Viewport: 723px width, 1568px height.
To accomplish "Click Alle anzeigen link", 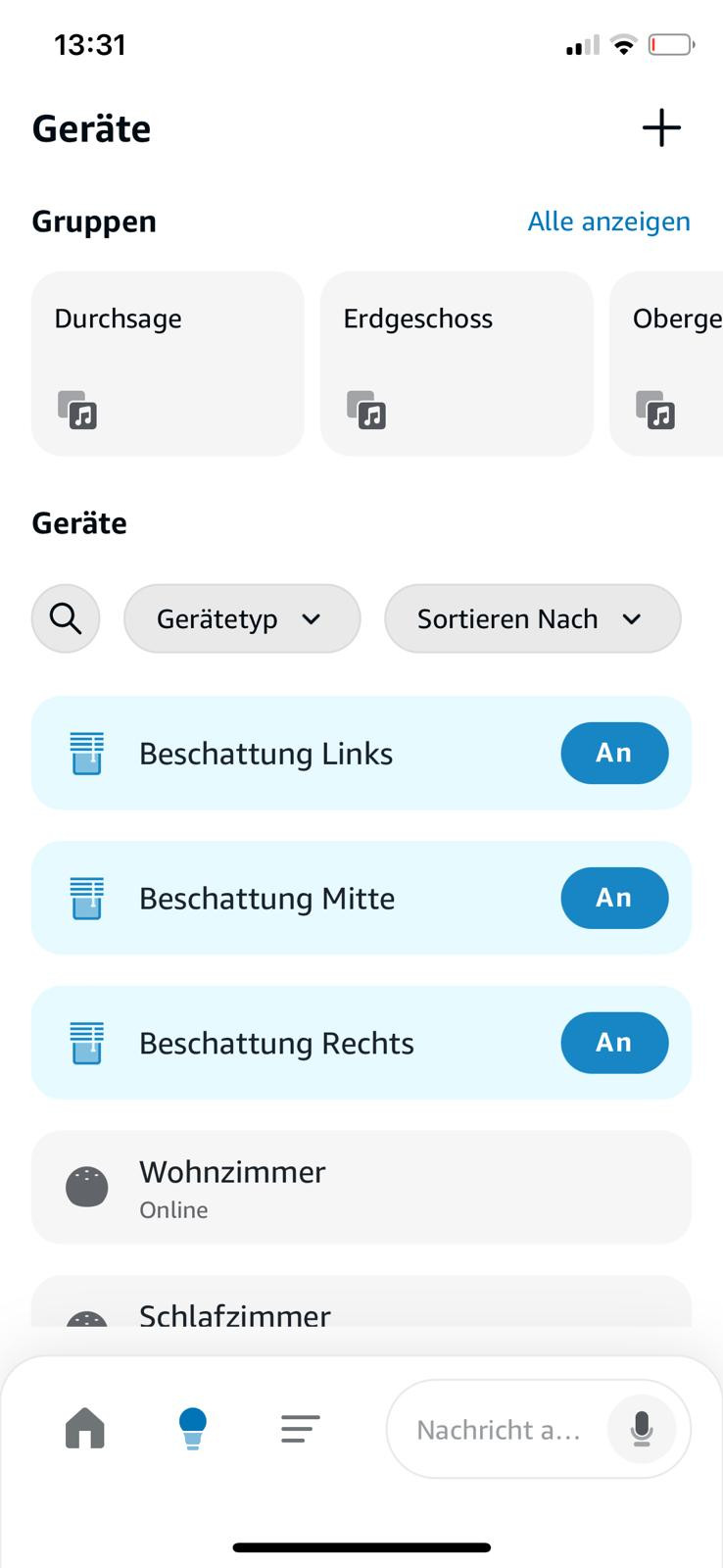I will [608, 221].
